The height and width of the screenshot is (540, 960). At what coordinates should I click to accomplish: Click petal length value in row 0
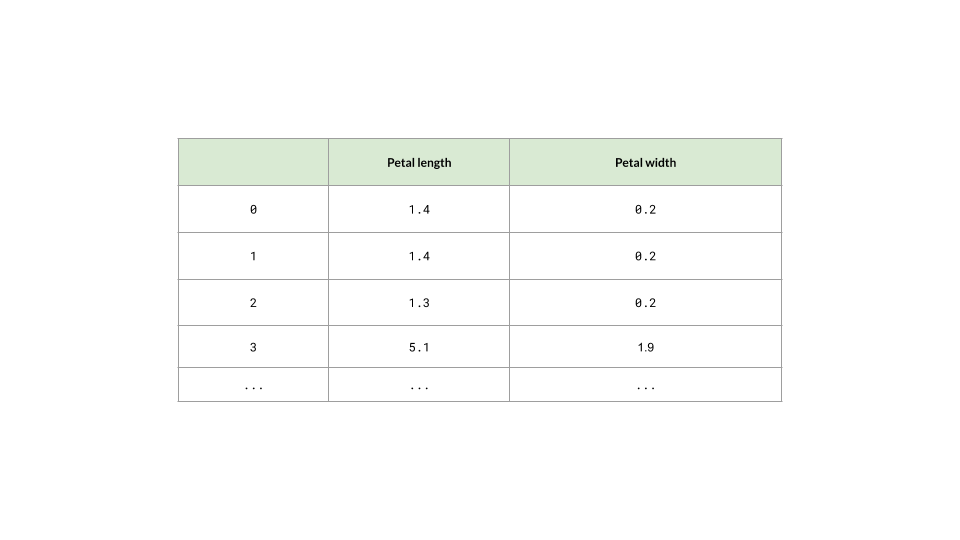click(419, 209)
